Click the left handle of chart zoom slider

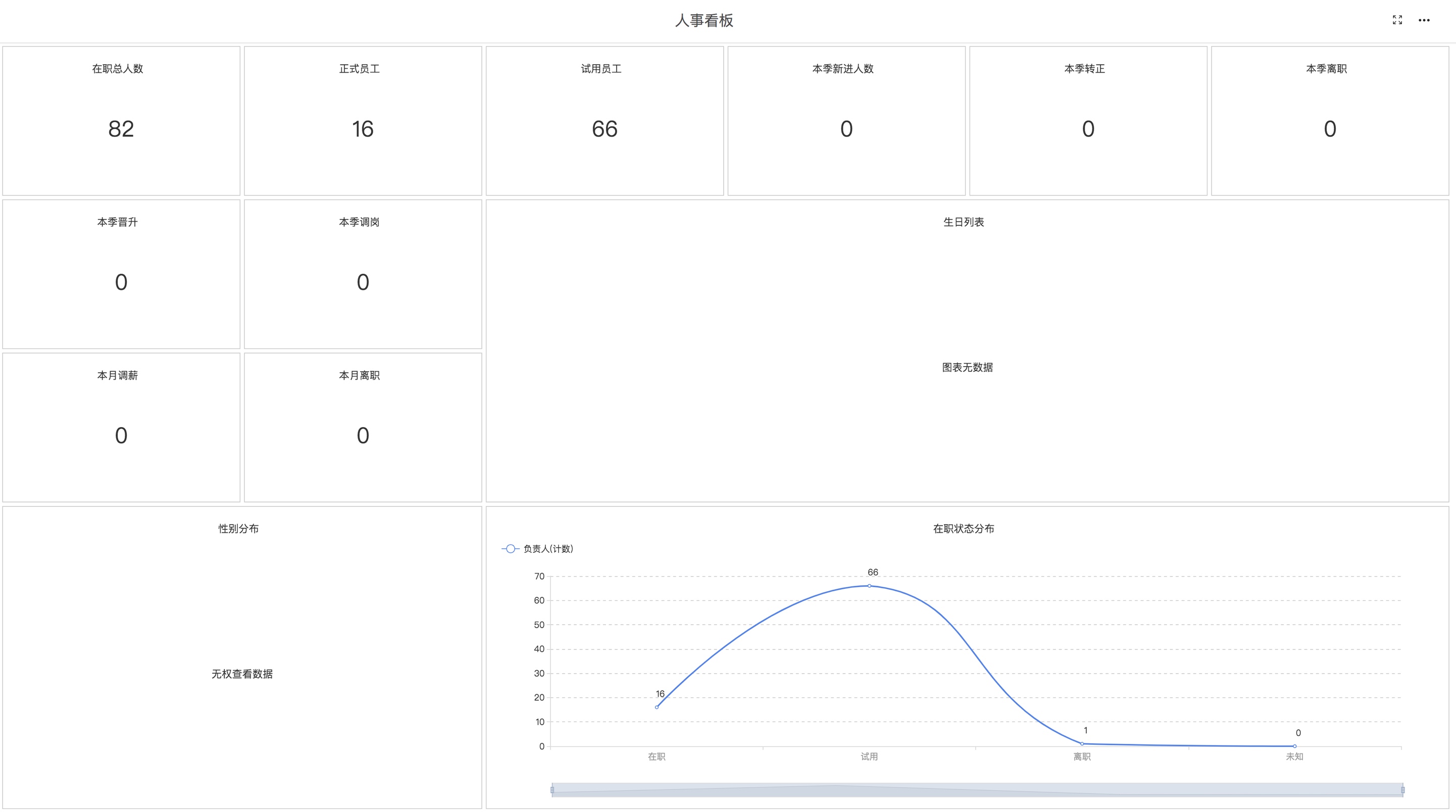[x=552, y=789]
